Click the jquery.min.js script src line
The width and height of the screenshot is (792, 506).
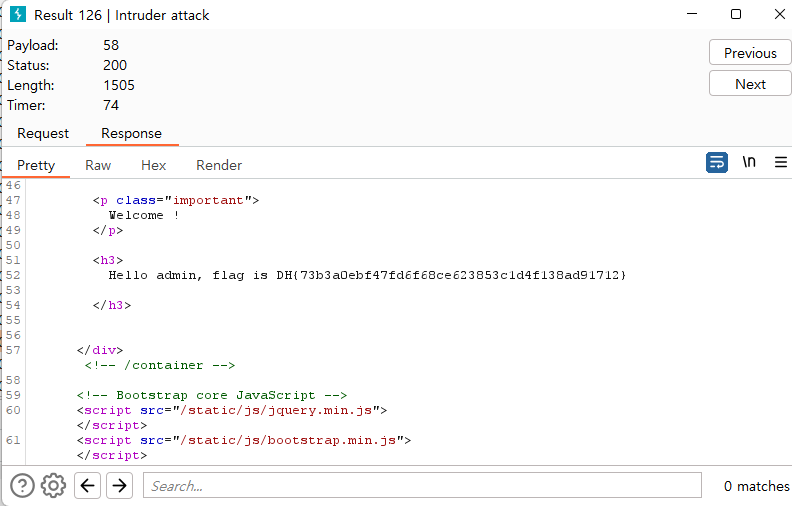232,410
